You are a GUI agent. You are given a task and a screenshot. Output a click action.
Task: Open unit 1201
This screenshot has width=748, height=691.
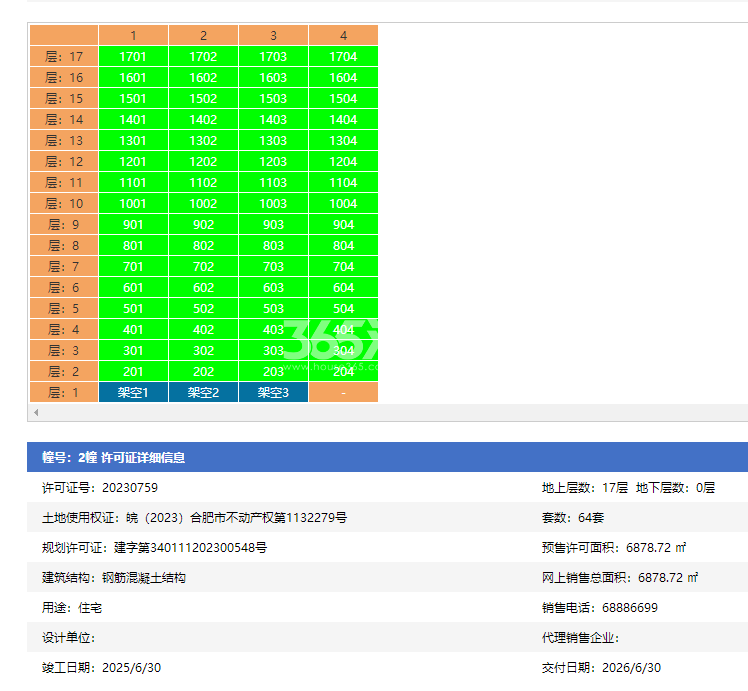point(133,161)
